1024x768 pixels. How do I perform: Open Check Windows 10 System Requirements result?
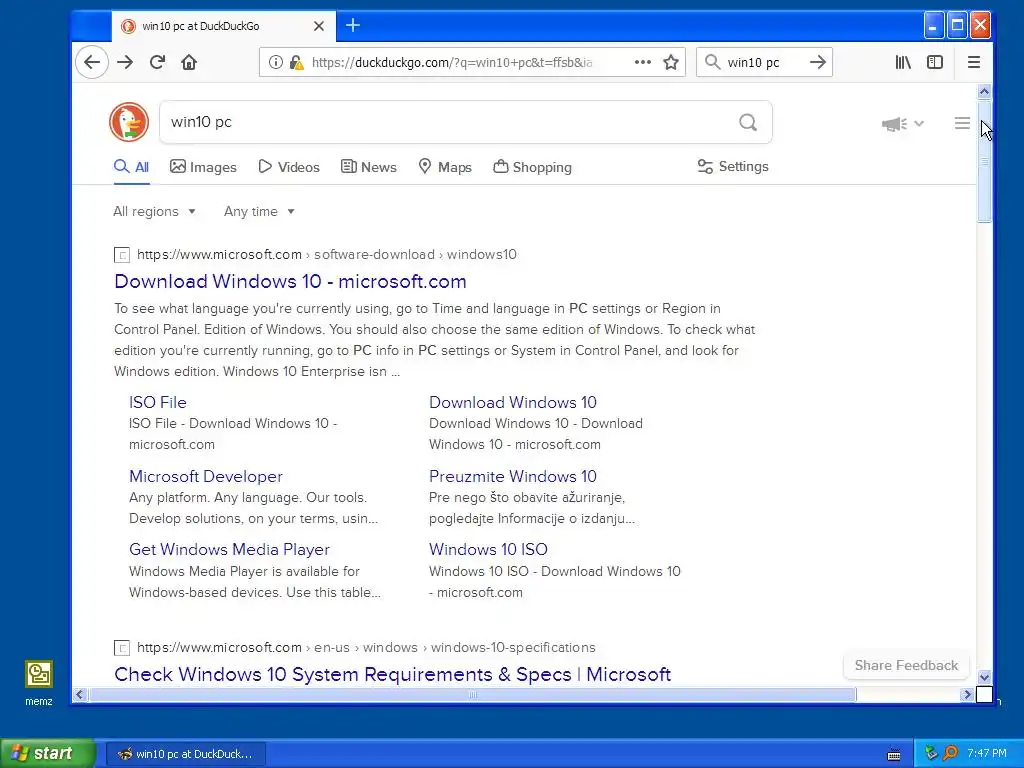coord(392,674)
